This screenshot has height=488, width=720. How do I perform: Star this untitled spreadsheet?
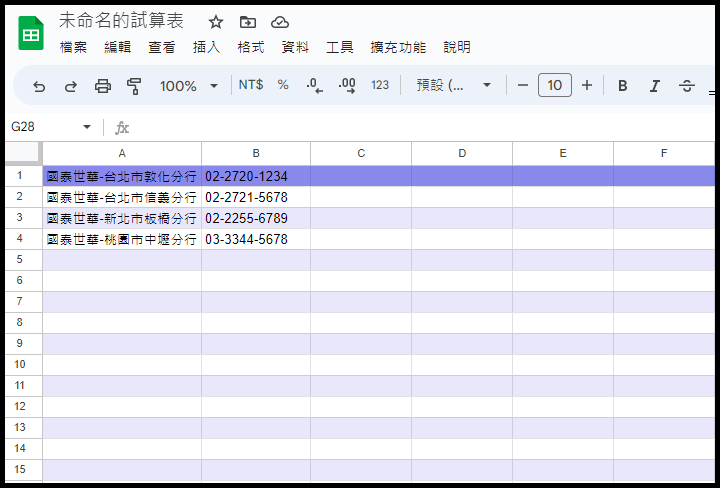pyautogui.click(x=215, y=22)
